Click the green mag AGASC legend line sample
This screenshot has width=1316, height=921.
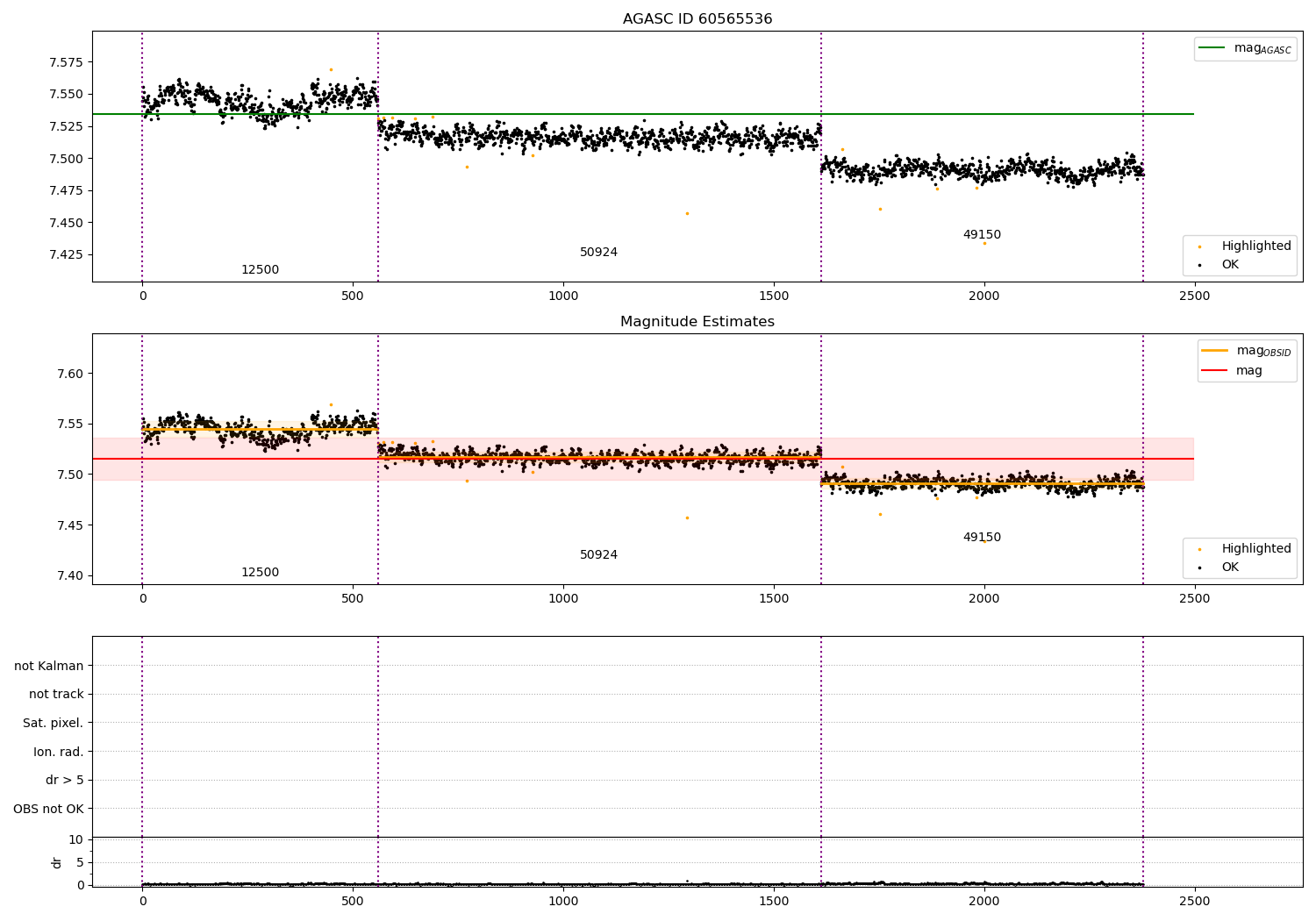tap(1212, 47)
